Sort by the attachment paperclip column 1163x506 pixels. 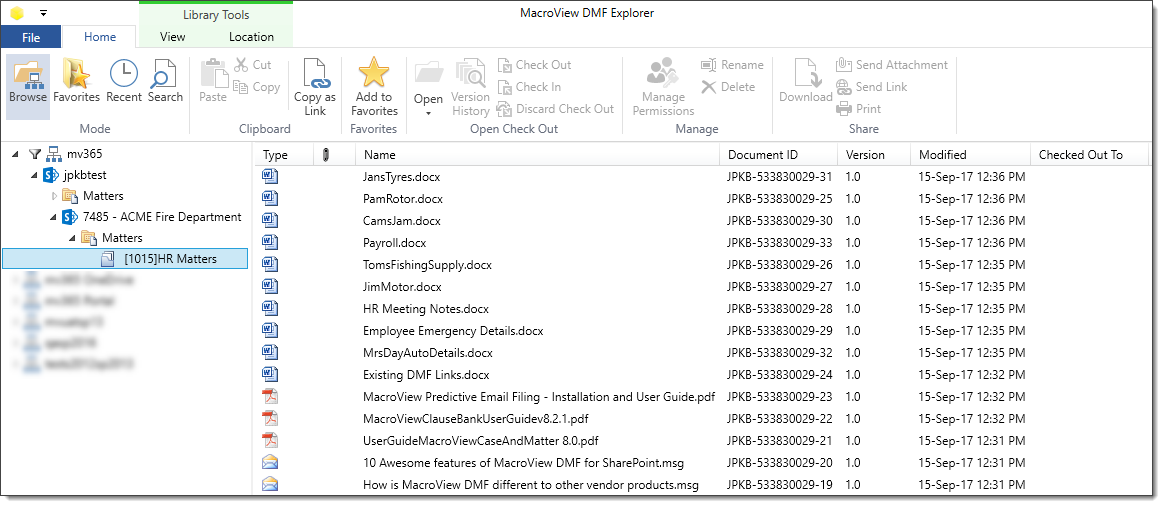(326, 155)
